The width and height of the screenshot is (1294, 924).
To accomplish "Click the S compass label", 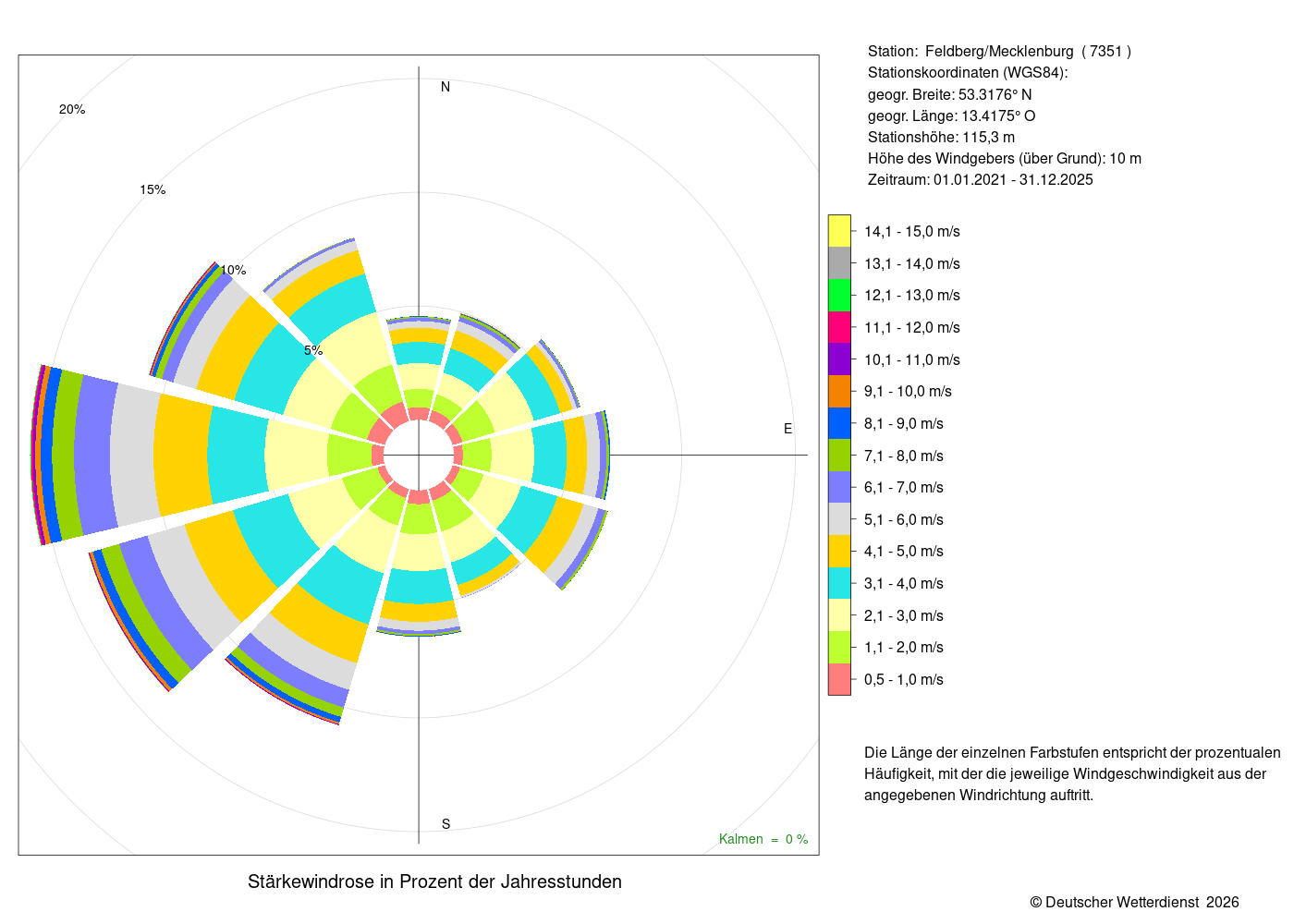I will click(x=446, y=824).
